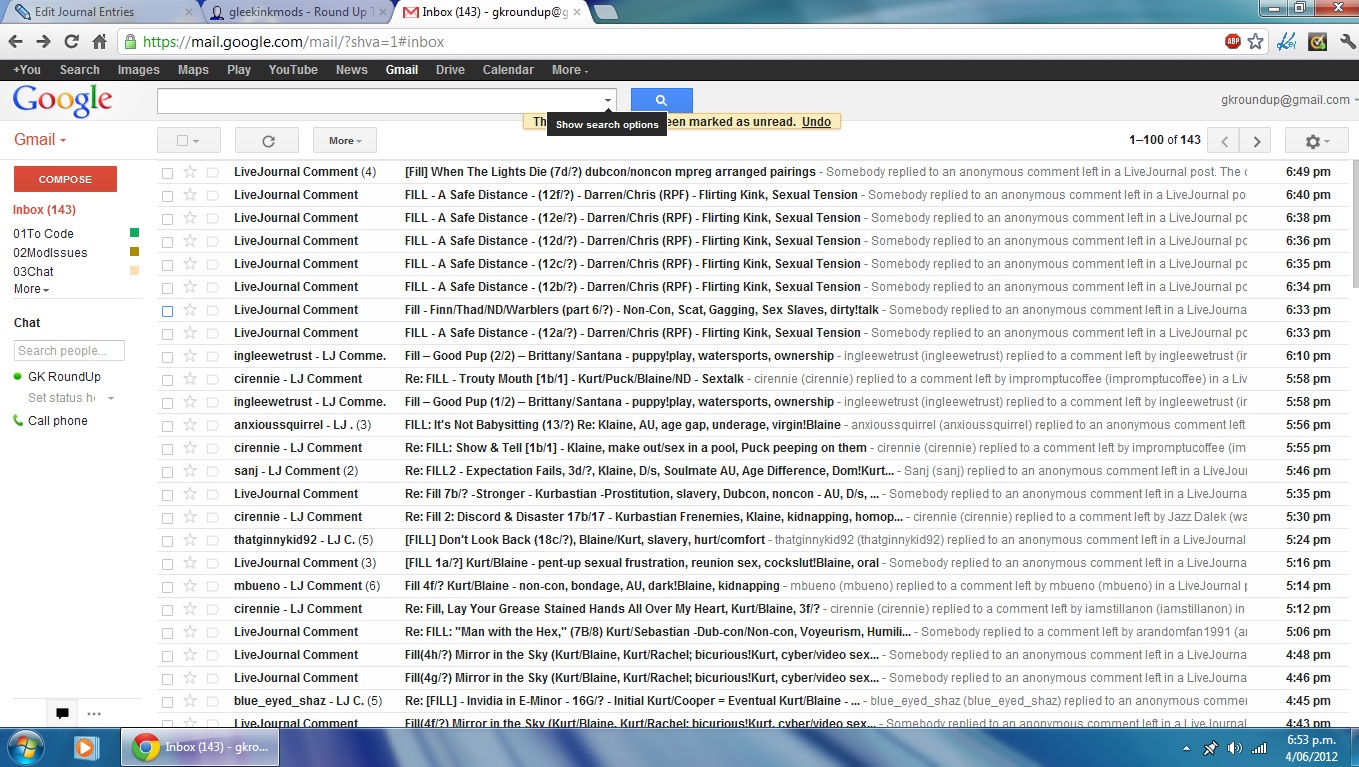Click olive color box of 02ModIssues

tap(135, 252)
